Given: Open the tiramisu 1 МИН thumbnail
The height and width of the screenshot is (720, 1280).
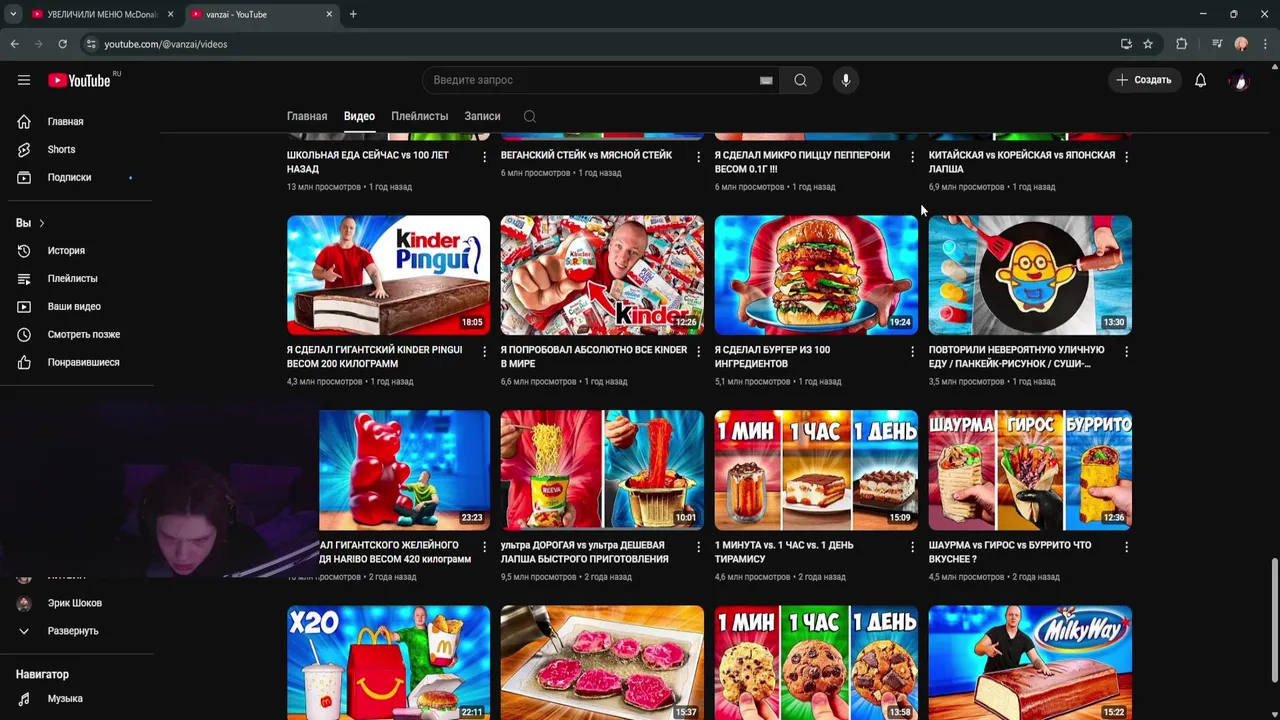Looking at the screenshot, I should click(816, 470).
